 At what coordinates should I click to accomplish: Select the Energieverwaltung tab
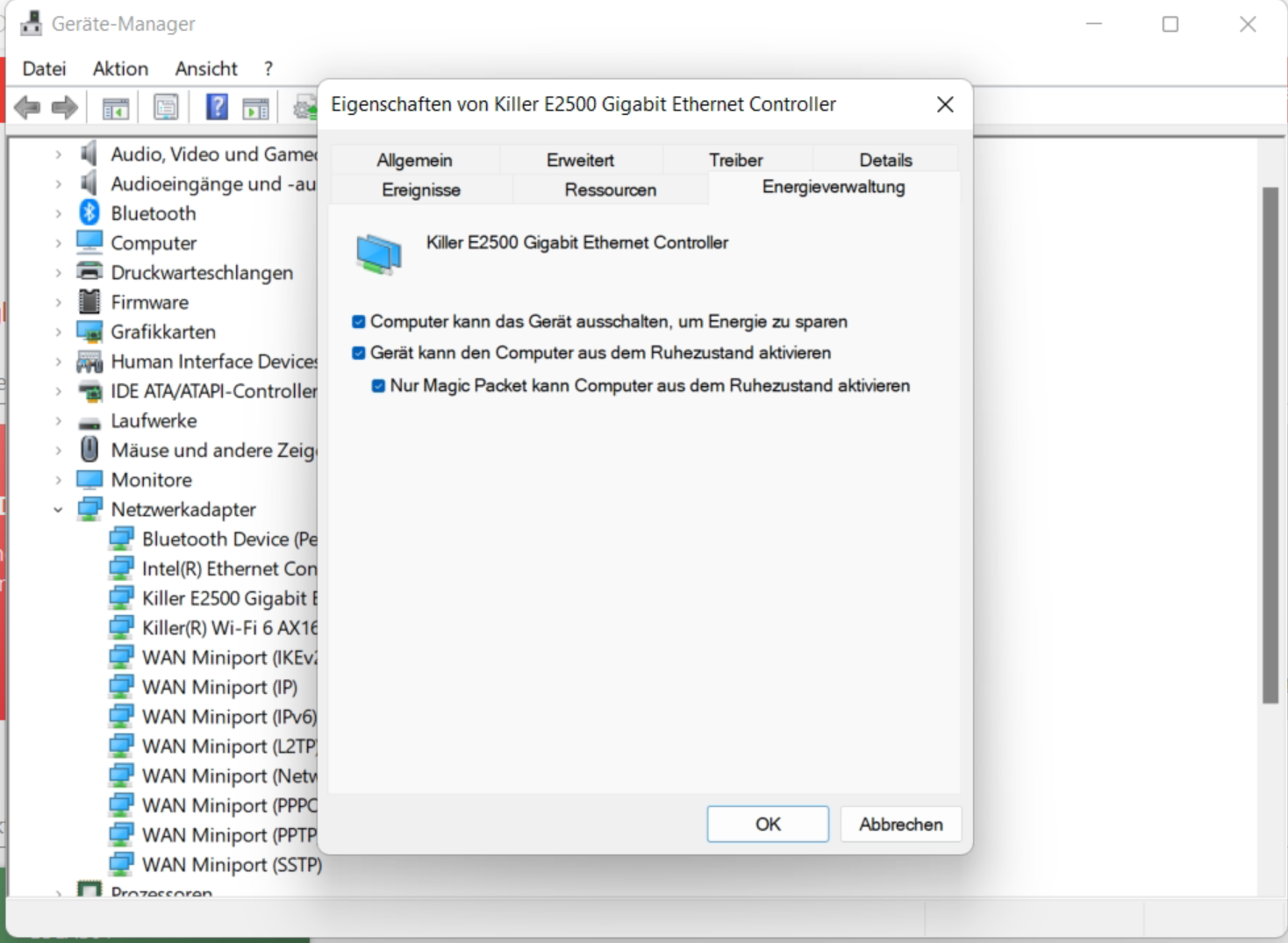tap(834, 187)
